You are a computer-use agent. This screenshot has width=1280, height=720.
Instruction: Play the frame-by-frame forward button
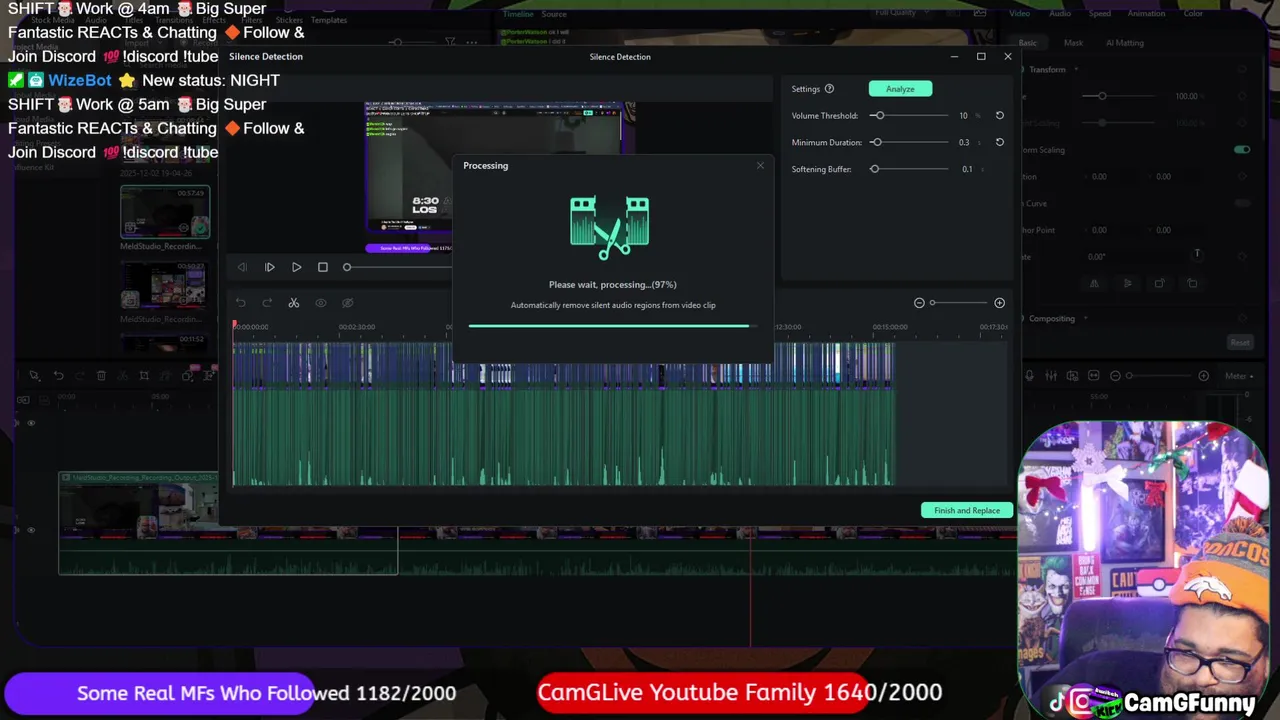[x=269, y=267]
